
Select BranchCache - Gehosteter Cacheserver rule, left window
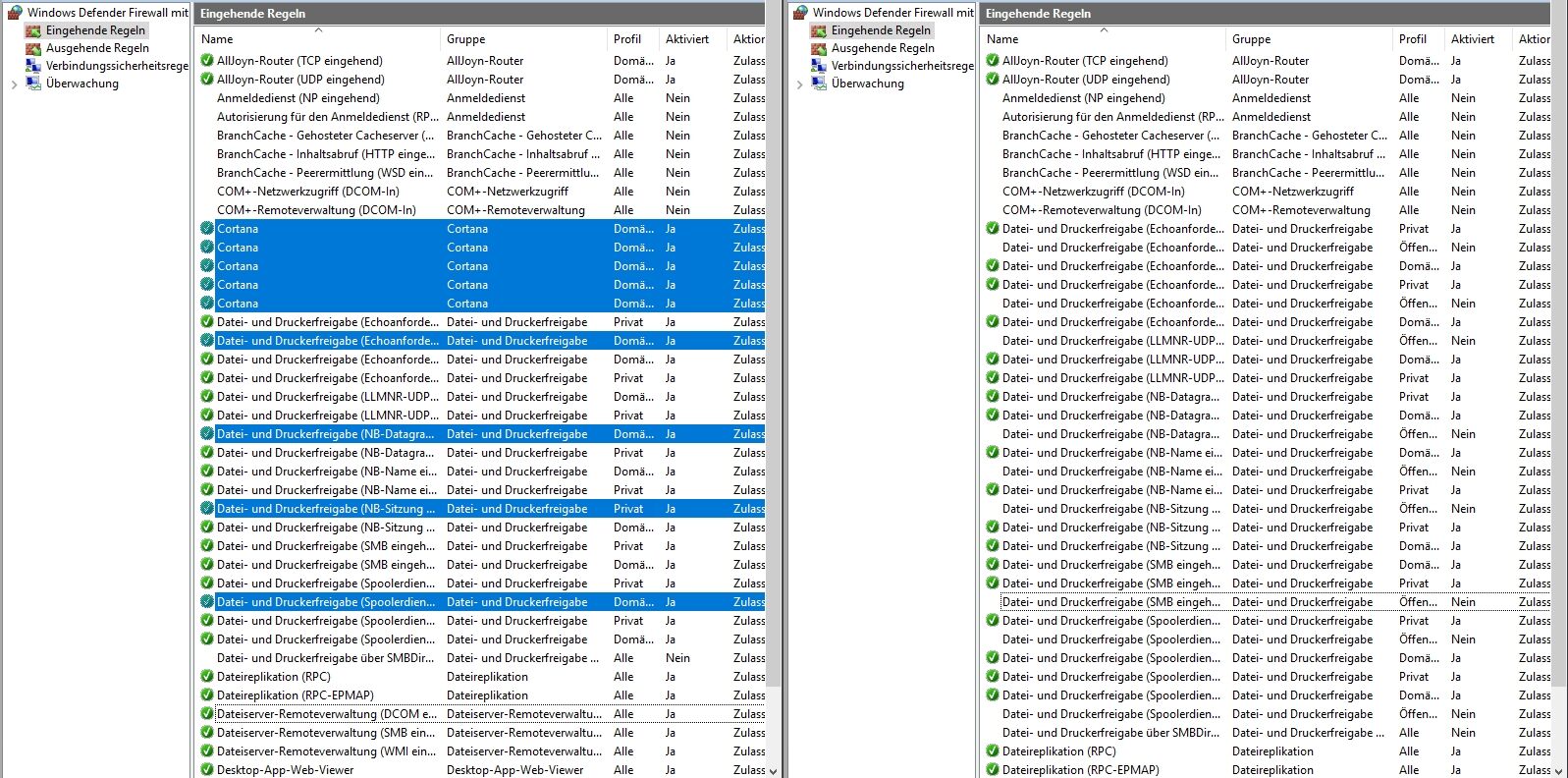(x=325, y=136)
